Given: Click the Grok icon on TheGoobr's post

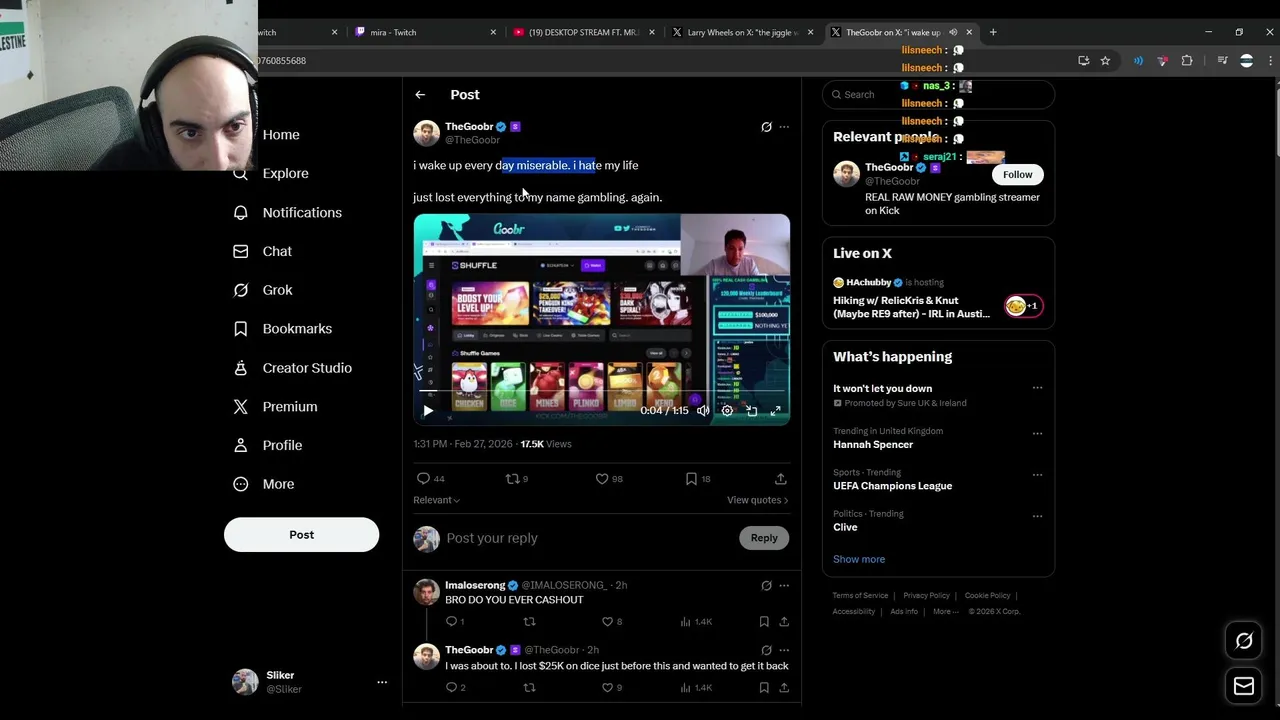Looking at the screenshot, I should pyautogui.click(x=766, y=127).
